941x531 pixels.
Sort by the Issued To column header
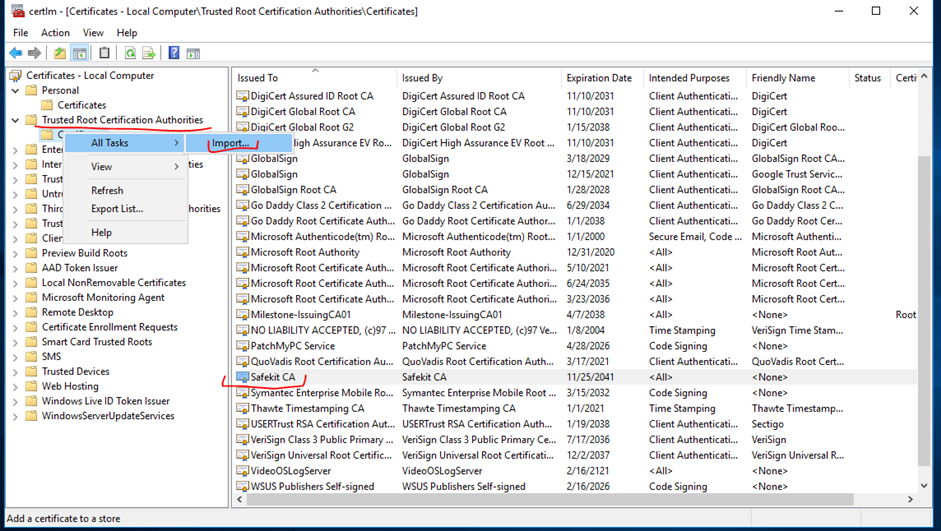tap(315, 78)
